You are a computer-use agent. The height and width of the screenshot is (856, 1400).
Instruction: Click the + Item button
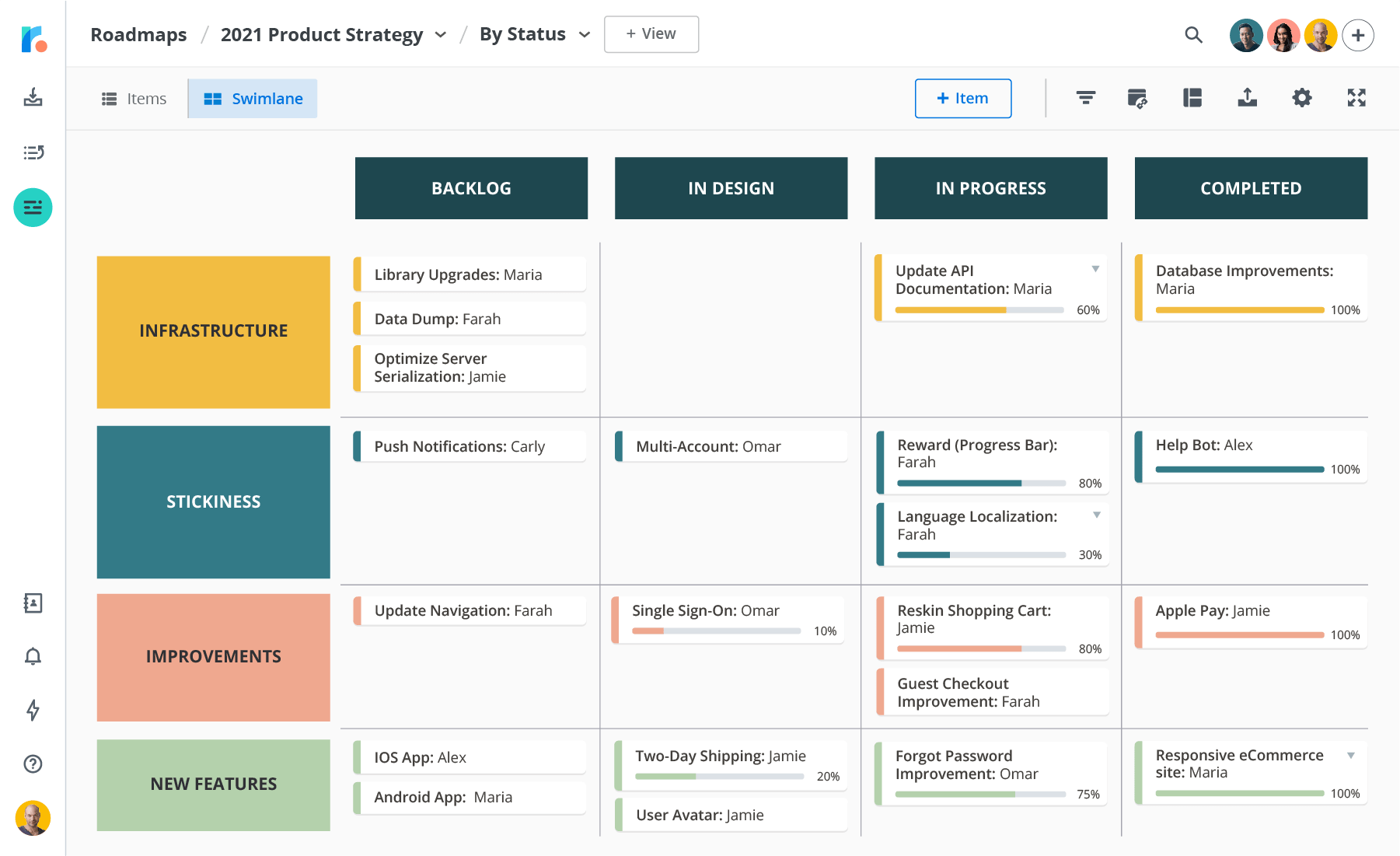(x=963, y=99)
